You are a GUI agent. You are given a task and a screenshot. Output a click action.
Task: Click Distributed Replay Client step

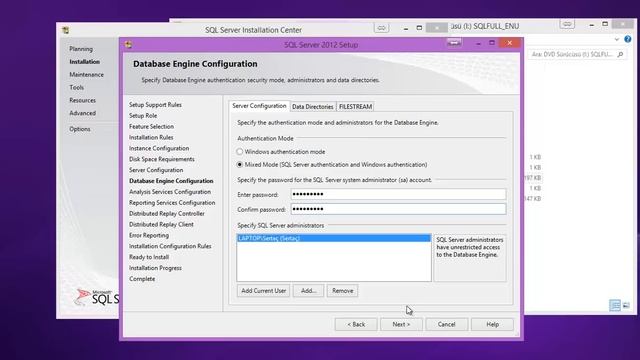(161, 224)
